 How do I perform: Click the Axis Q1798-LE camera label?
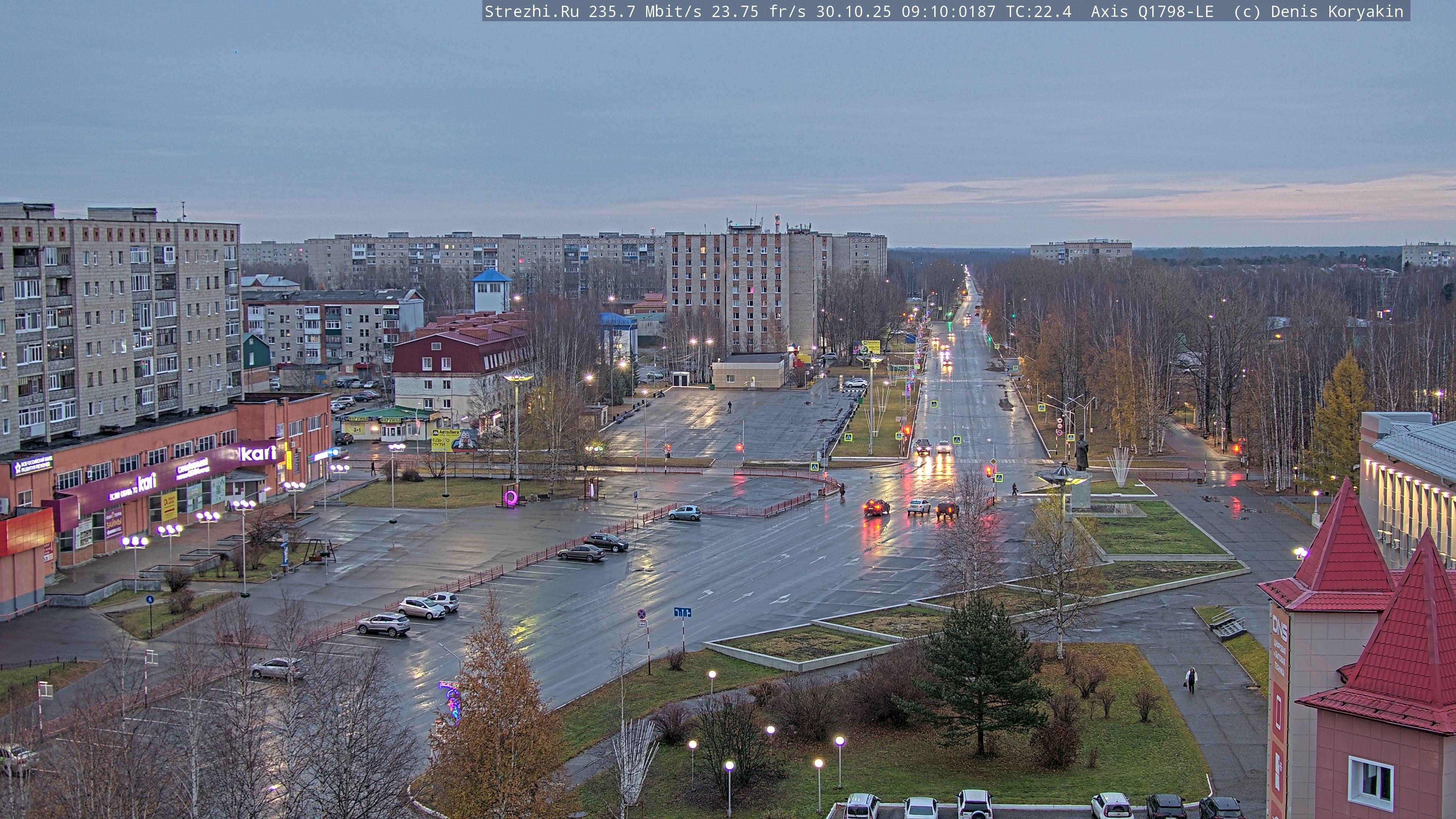click(x=1152, y=11)
